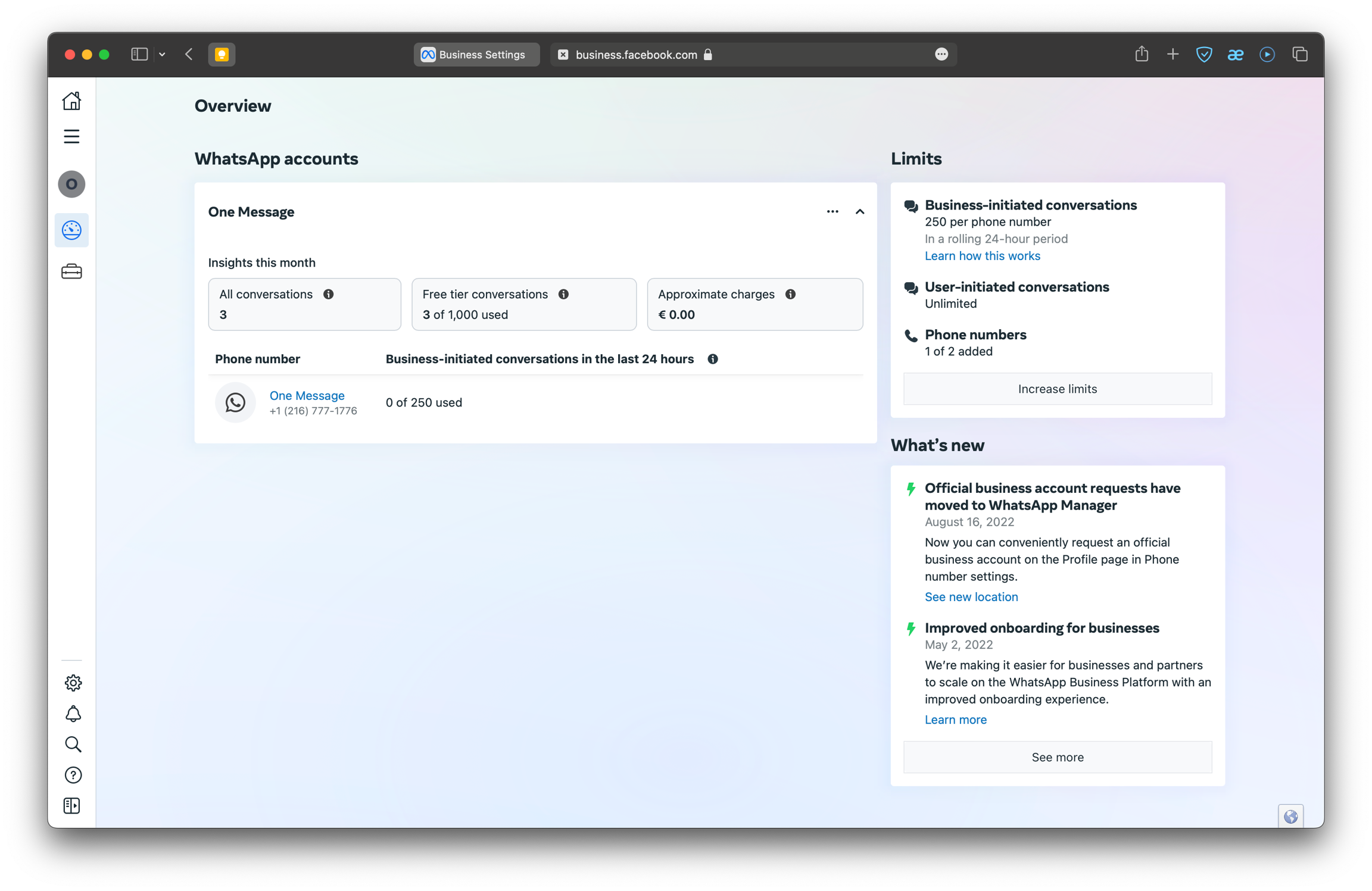Viewport: 1372px width, 891px height.
Task: Open the briefcase account tools icon
Action: click(x=71, y=272)
